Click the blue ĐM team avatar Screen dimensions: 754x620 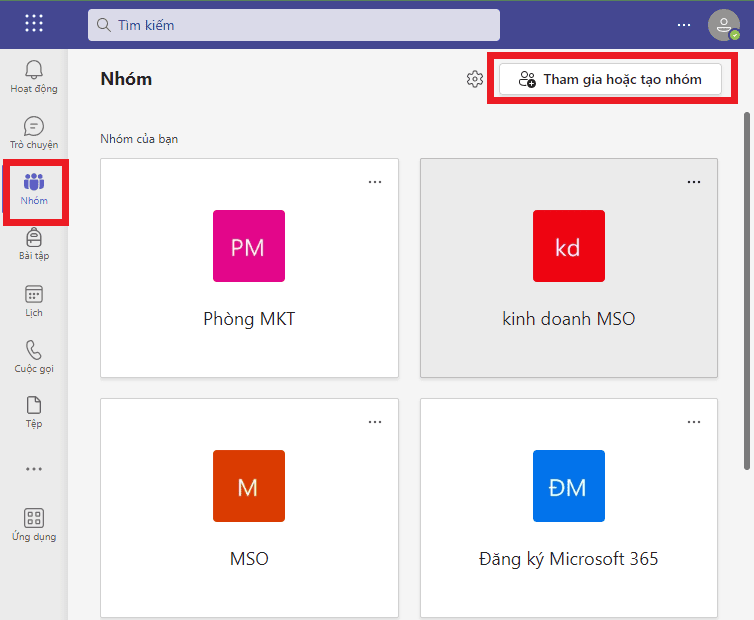coord(568,486)
